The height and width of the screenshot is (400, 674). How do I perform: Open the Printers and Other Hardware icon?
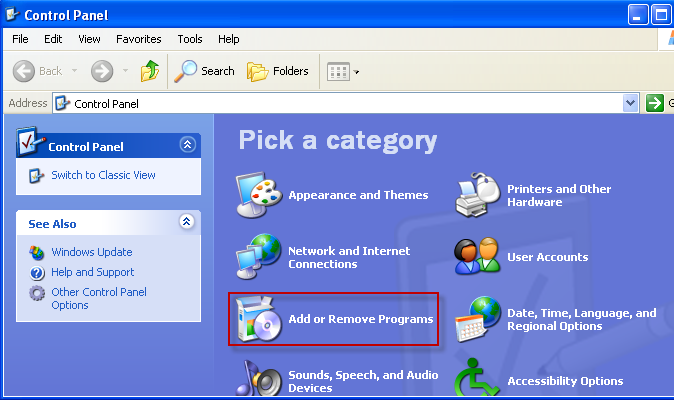tap(478, 195)
